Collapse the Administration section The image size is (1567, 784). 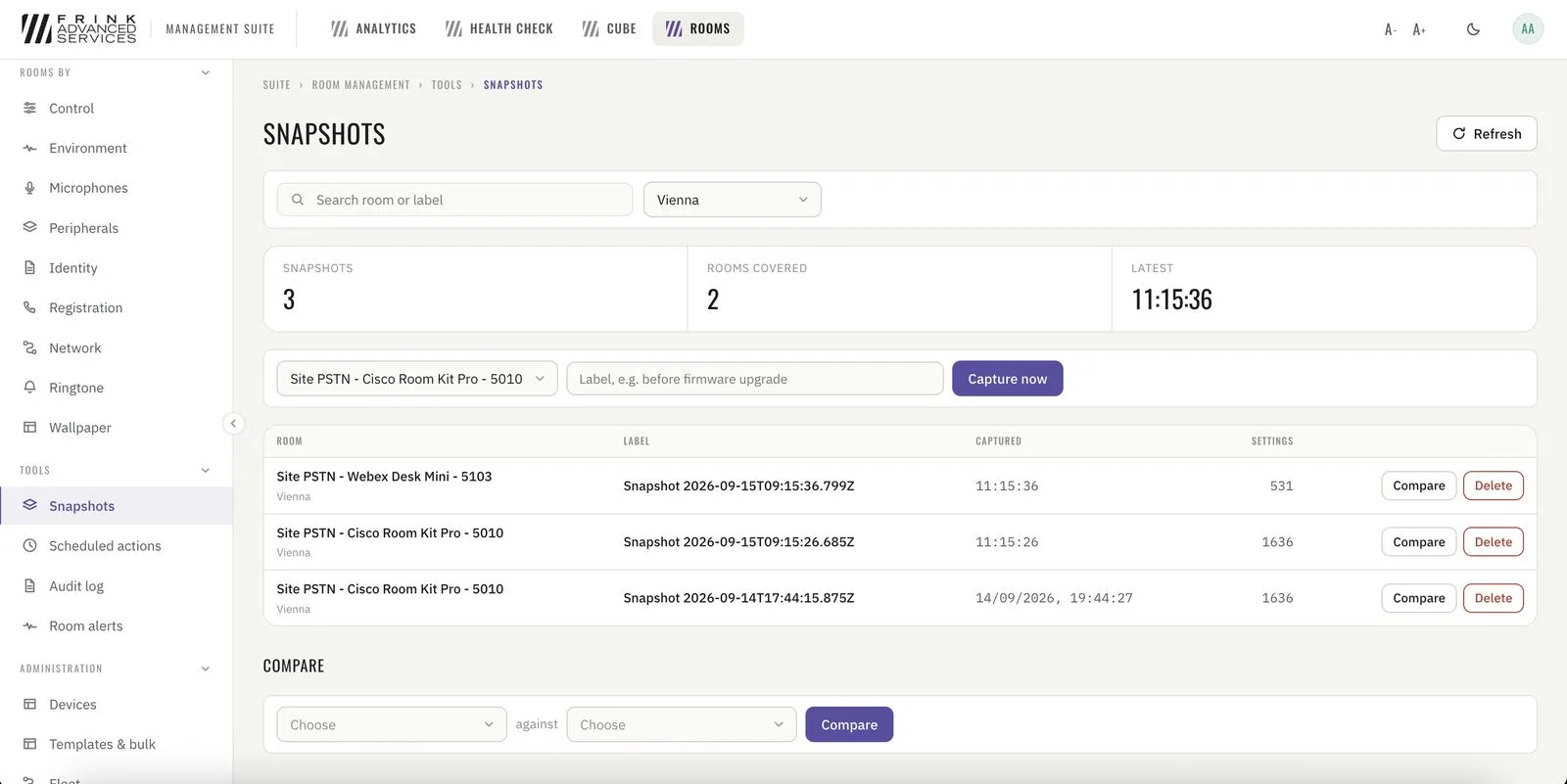tap(206, 669)
